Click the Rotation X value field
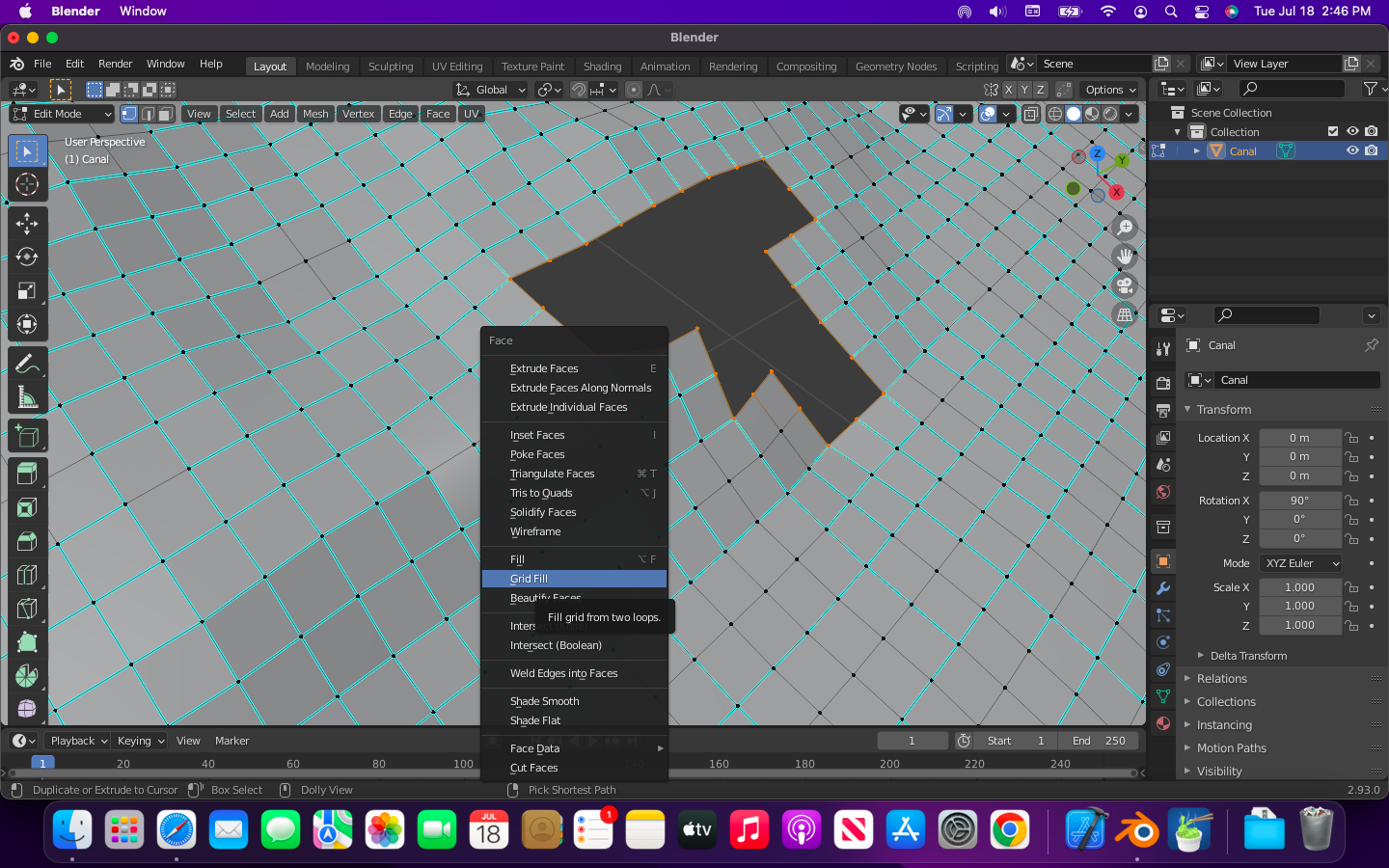 coord(1300,501)
